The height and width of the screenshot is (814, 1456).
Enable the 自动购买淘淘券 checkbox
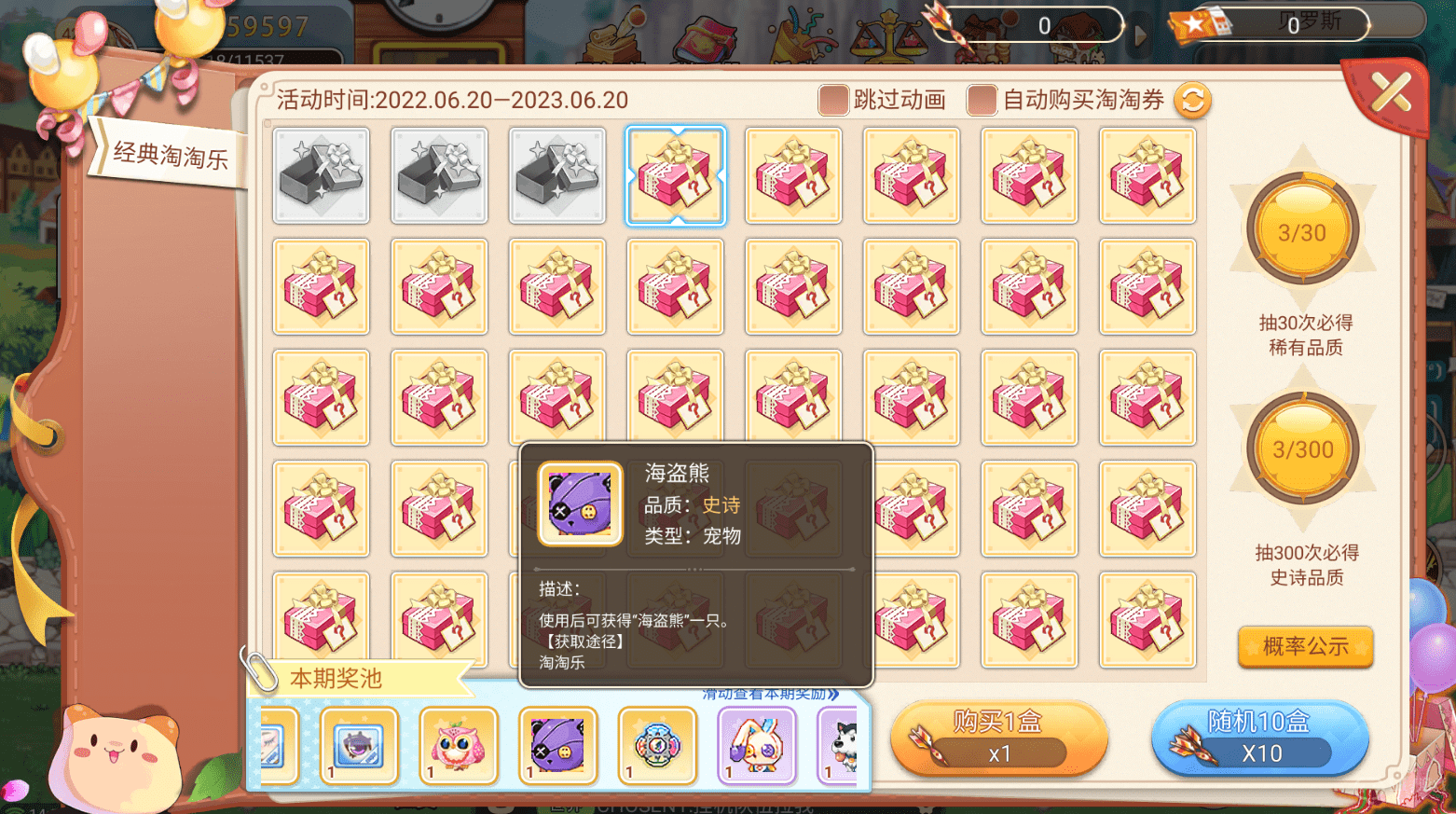(982, 100)
